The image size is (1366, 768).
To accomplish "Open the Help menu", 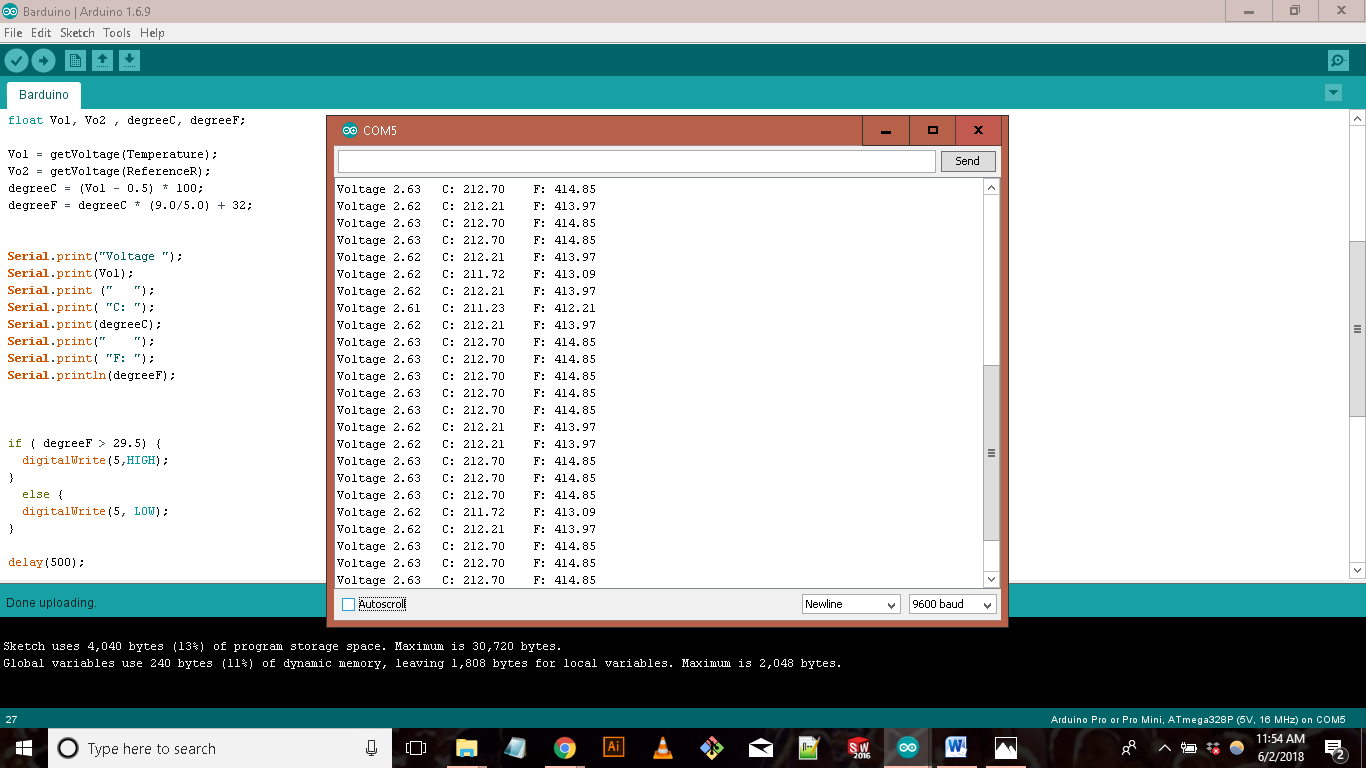I will [152, 33].
